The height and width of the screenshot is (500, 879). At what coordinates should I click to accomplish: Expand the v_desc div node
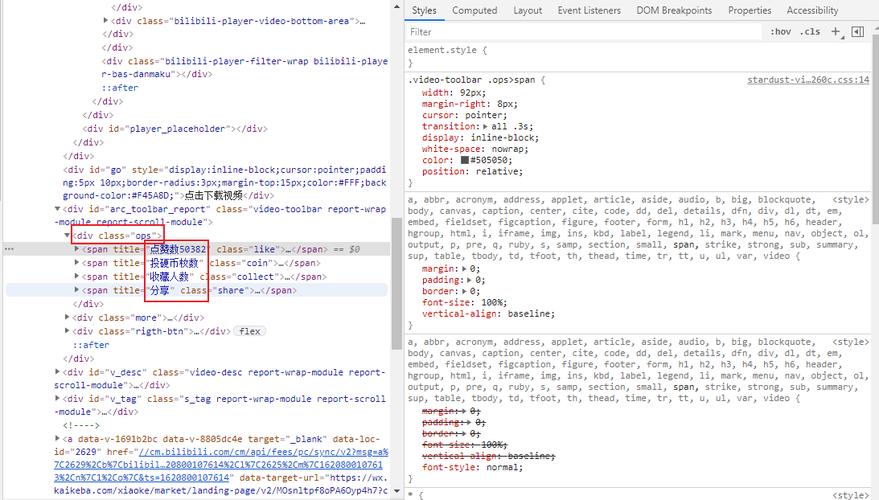(x=58, y=372)
